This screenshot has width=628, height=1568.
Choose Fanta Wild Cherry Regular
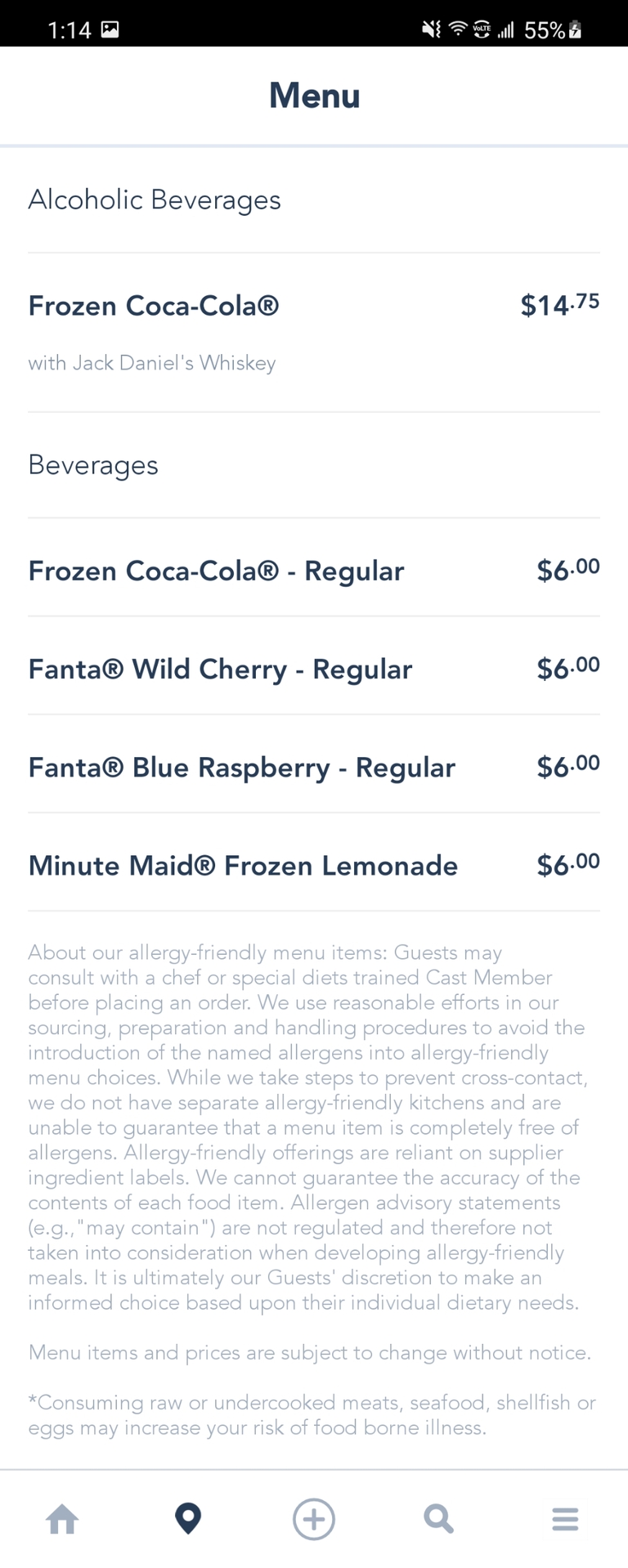(220, 669)
